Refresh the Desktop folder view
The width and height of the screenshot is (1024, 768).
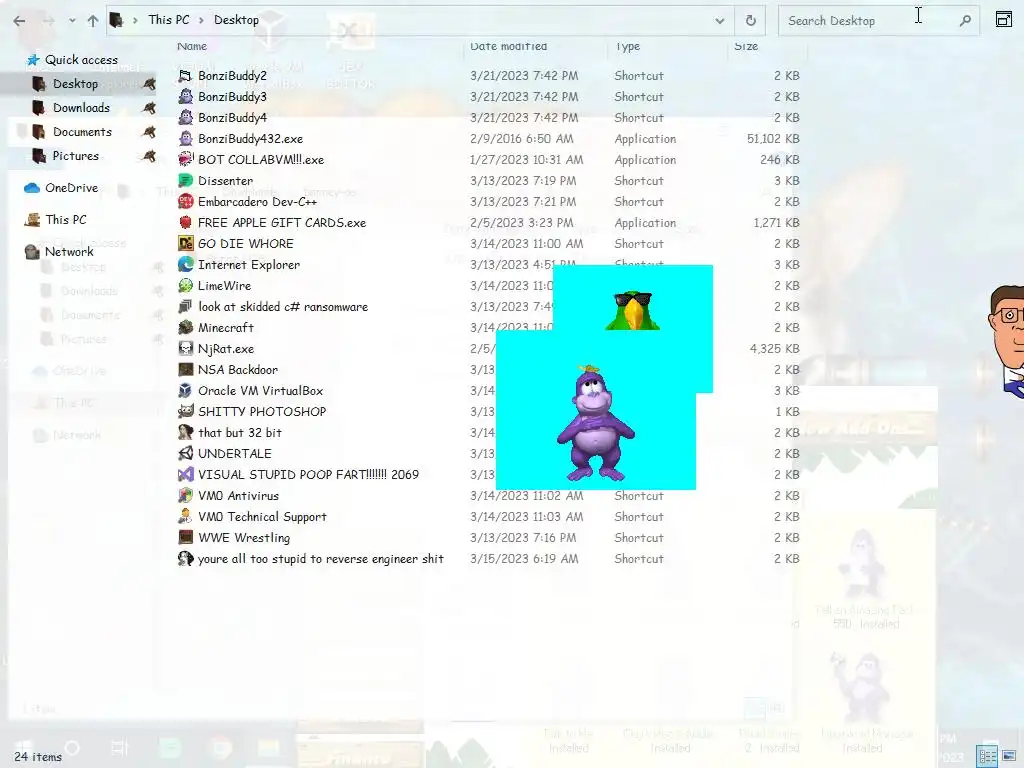tap(750, 21)
